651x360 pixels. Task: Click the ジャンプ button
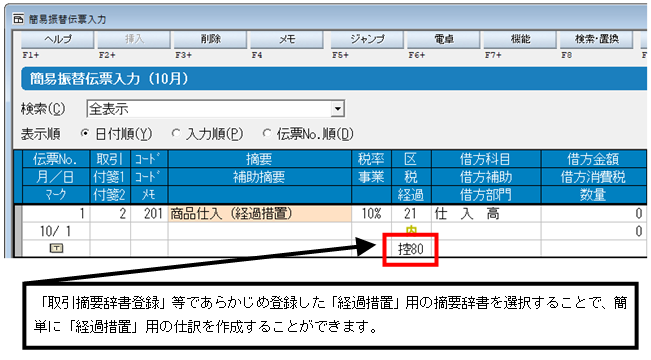tap(367, 39)
